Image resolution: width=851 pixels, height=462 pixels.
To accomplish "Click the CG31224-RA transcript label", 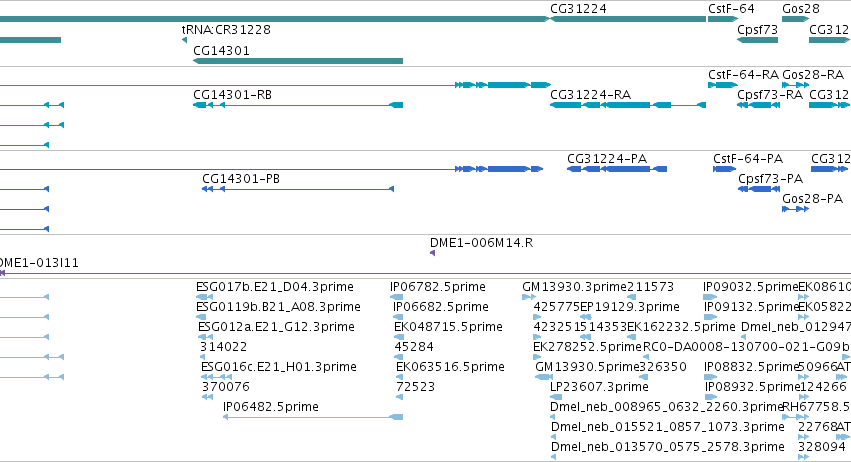I will [x=590, y=94].
